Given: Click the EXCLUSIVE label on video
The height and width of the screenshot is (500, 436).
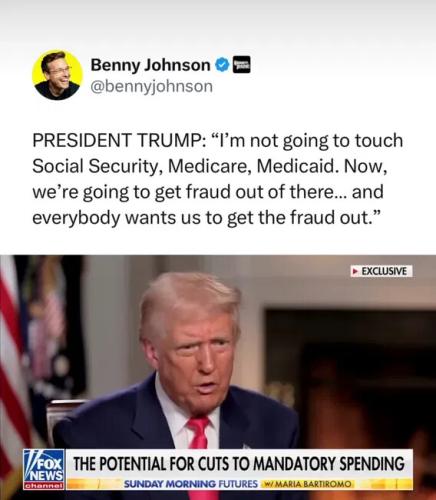Looking at the screenshot, I should (x=382, y=271).
